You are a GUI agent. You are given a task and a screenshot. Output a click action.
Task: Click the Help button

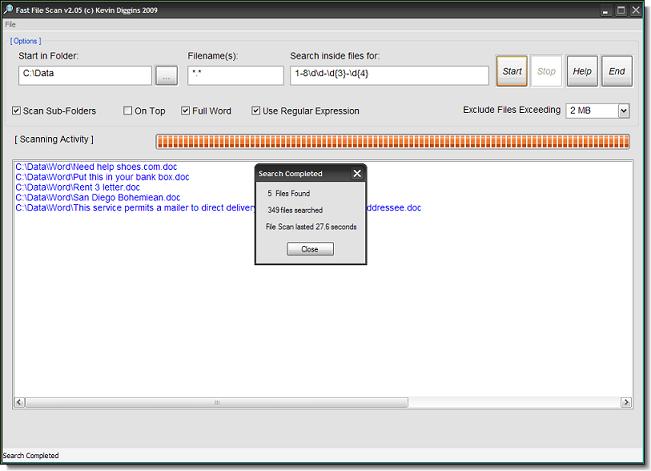(582, 71)
